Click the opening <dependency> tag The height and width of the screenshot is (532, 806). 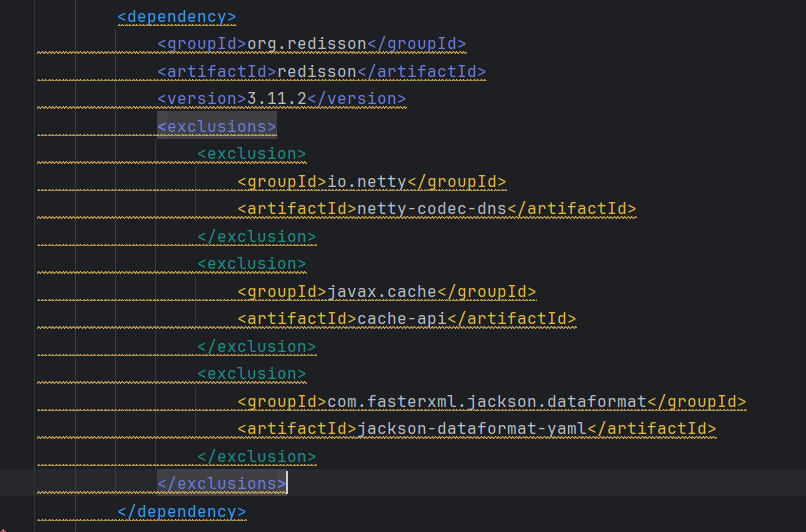[x=176, y=17]
